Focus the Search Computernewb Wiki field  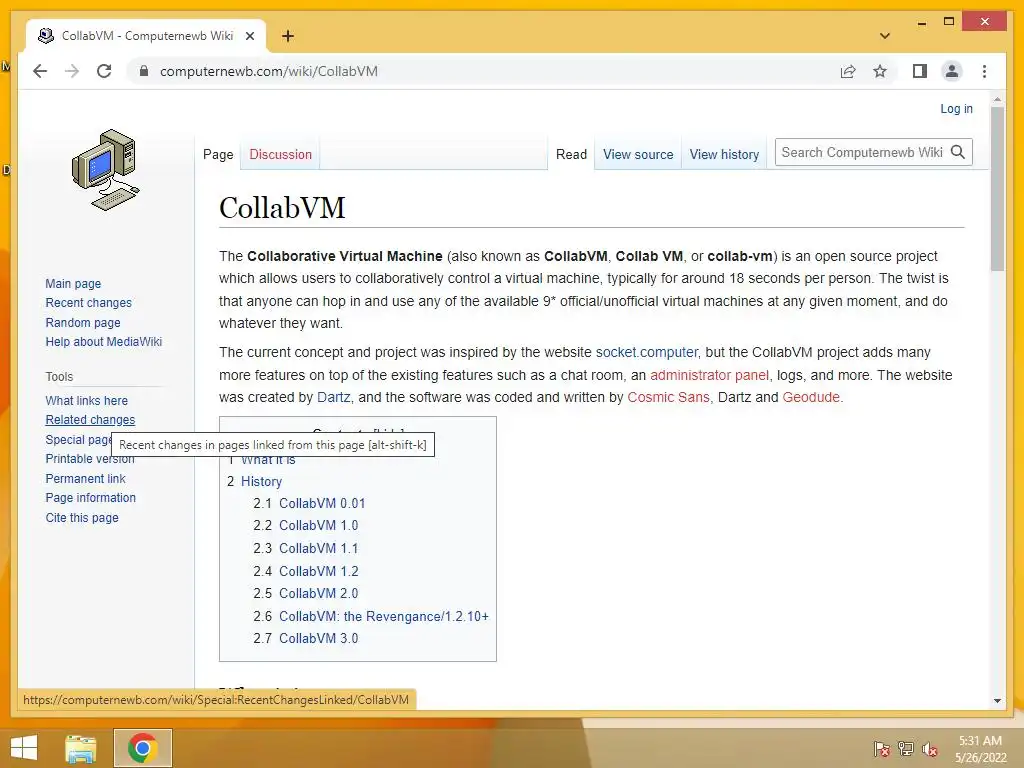tap(862, 152)
